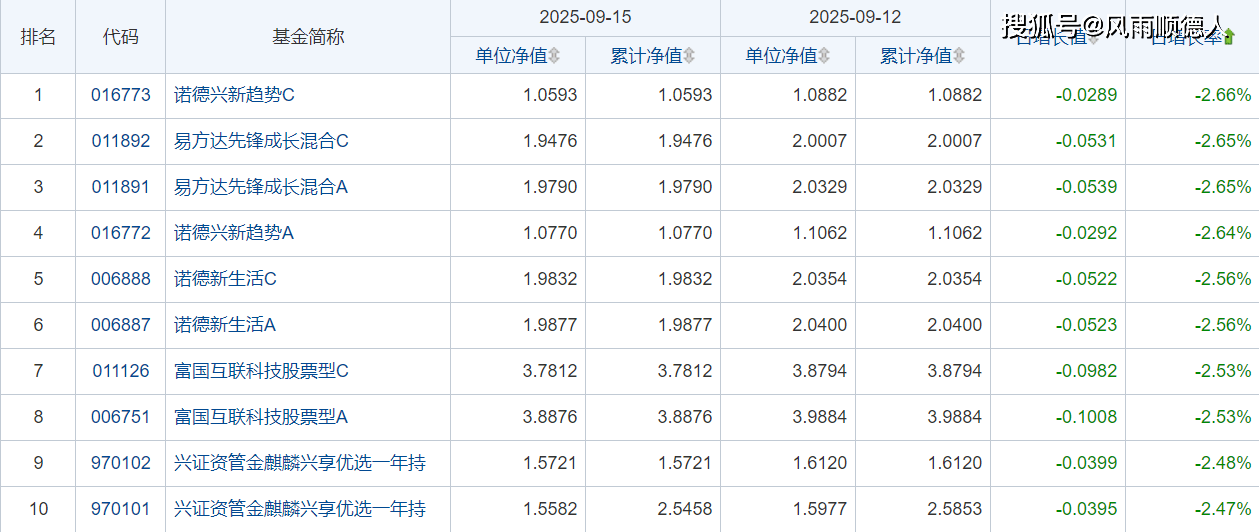Select growth value -0.0289
The image size is (1259, 532).
point(1086,95)
